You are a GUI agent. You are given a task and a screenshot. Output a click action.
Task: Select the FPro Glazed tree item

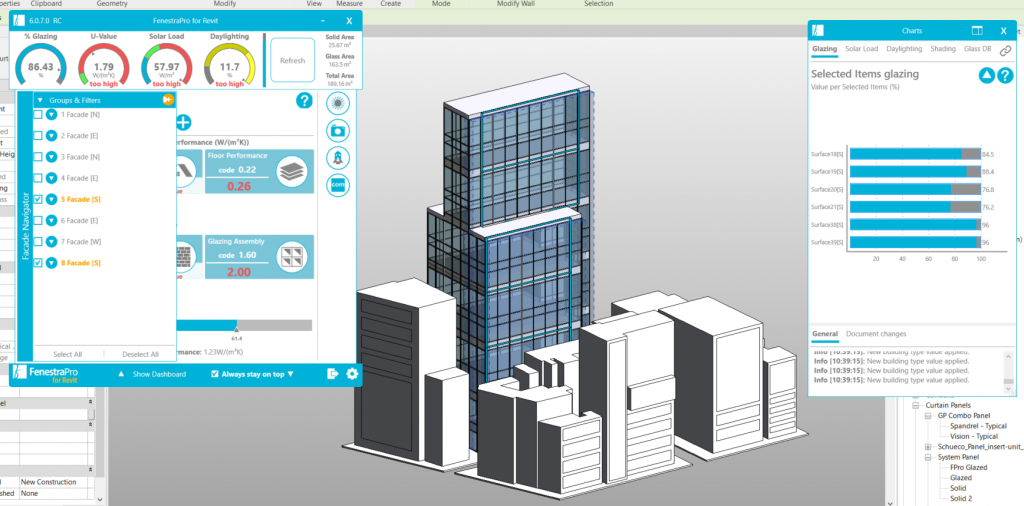tap(968, 467)
